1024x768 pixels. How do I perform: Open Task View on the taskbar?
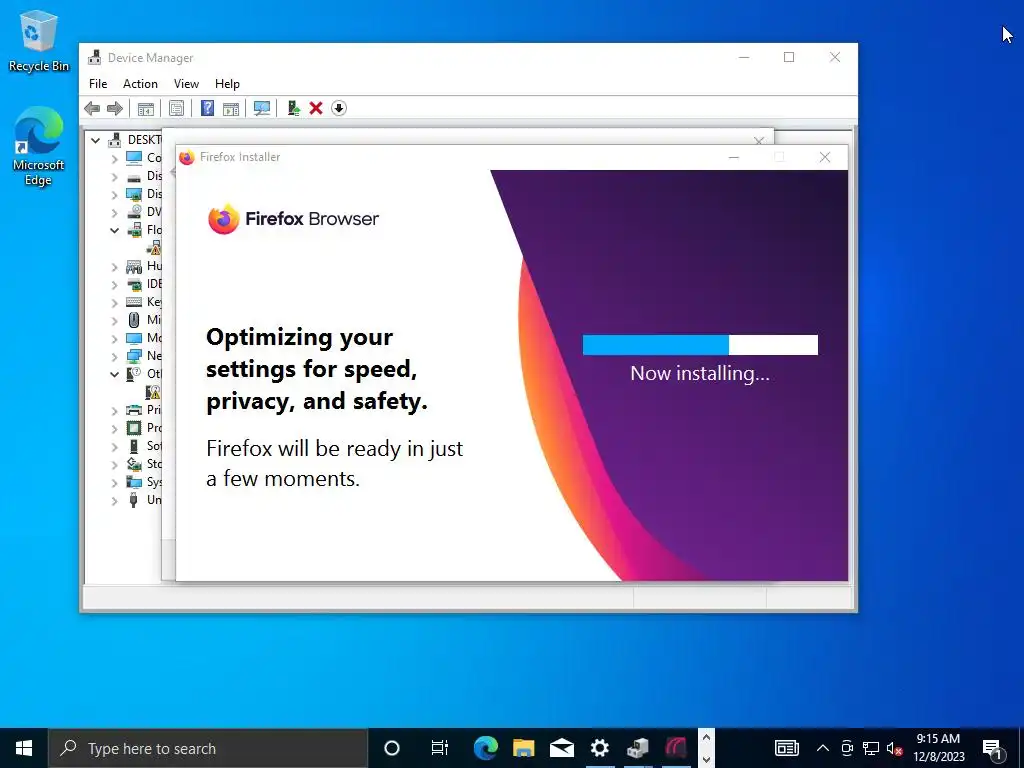(440, 748)
